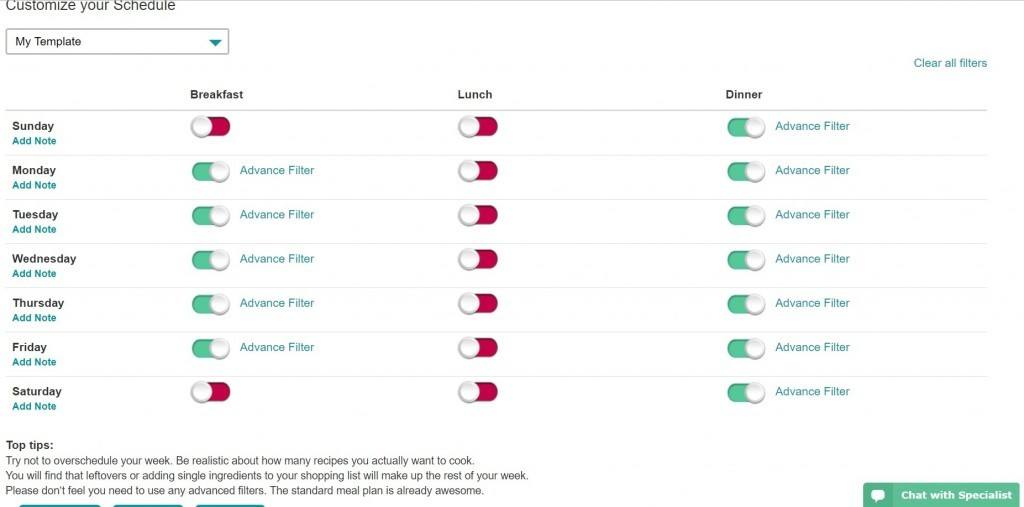Viewport: 1024px width, 507px height.
Task: Disable Sunday dinner toggle
Action: tap(746, 127)
